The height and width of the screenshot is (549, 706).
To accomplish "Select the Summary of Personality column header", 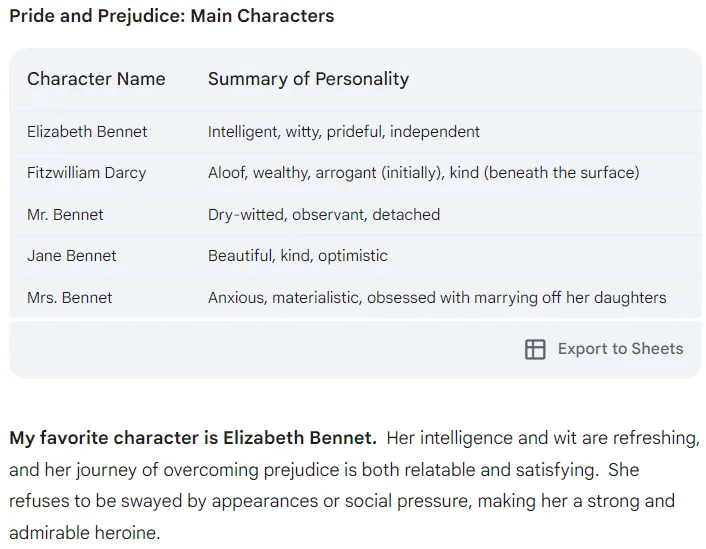I will (308, 79).
